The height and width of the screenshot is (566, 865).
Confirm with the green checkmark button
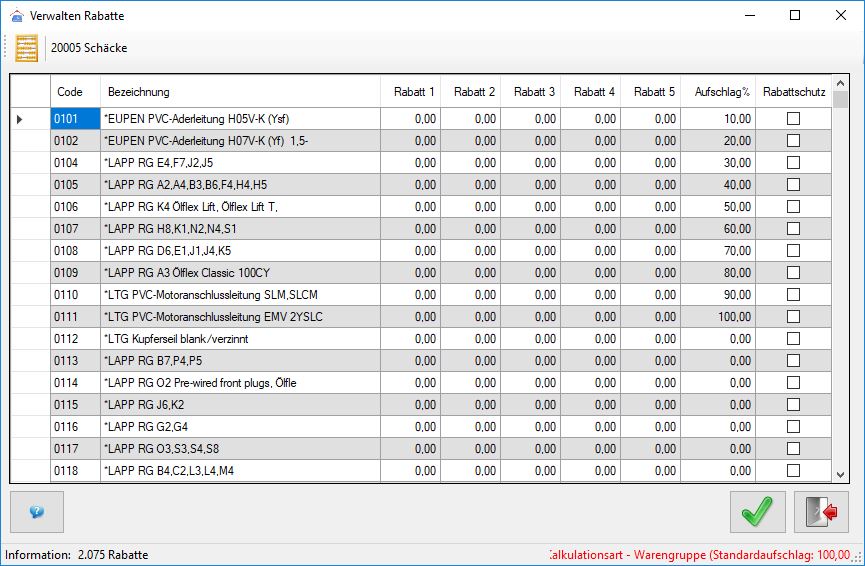757,512
